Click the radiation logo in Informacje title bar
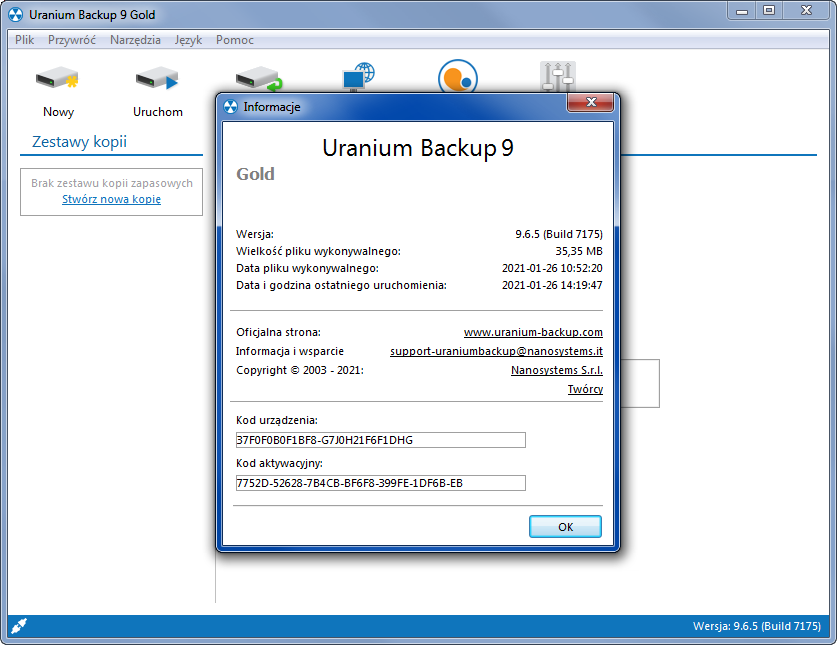The image size is (837, 645). tap(231, 107)
